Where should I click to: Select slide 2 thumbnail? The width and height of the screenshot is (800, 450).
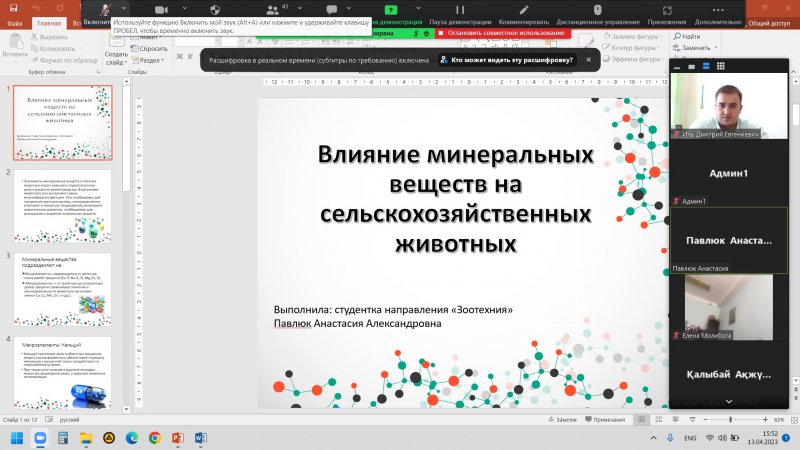[63, 206]
